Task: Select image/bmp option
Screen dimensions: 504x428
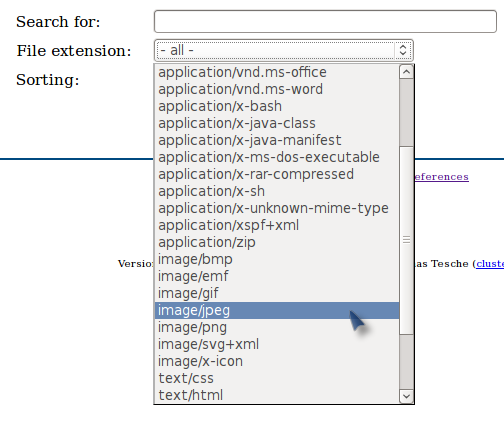Action: (277, 259)
